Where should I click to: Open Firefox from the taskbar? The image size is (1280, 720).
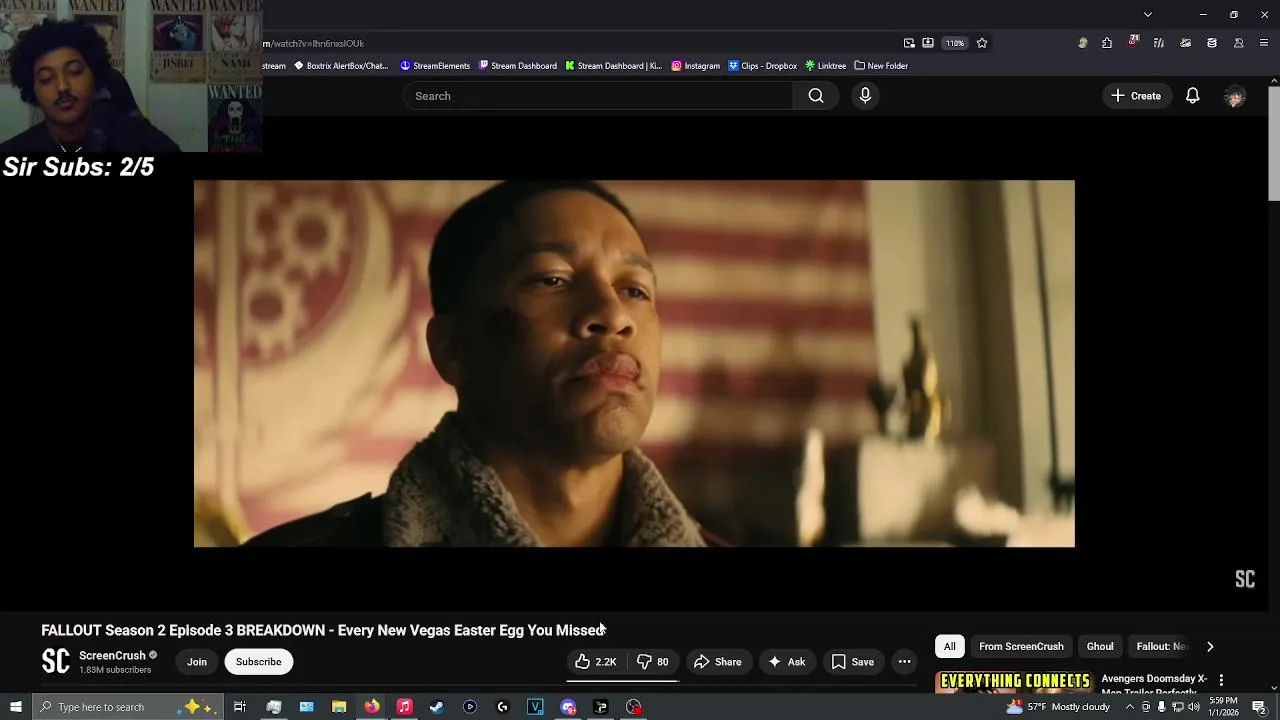pyautogui.click(x=372, y=707)
